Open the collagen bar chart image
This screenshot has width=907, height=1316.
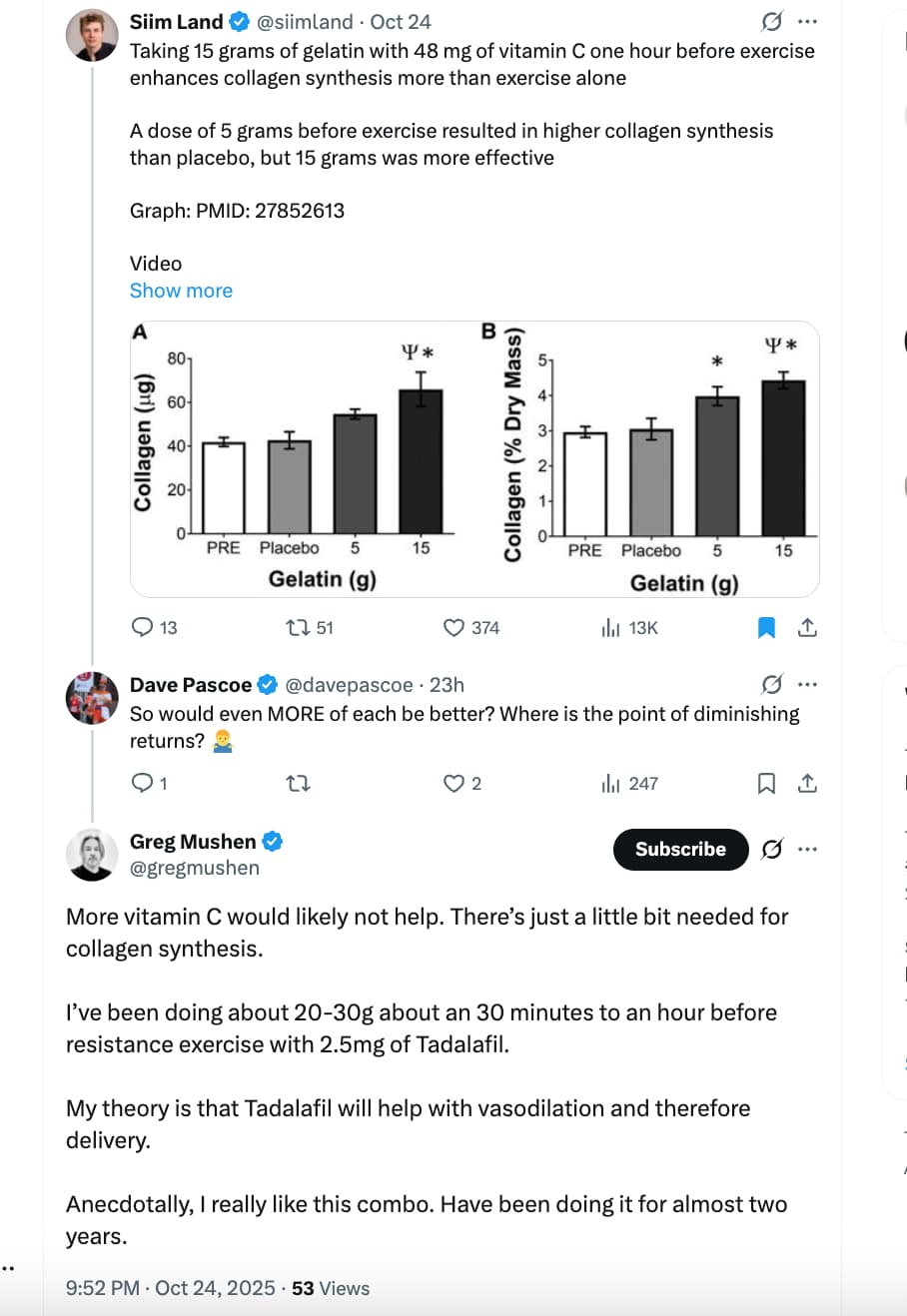tap(474, 459)
